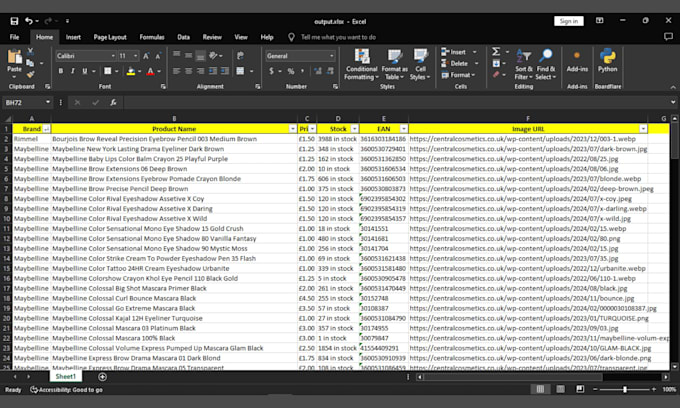Open Ribbon Display Options icon
This screenshot has width=680, height=408.
tap(599, 21)
